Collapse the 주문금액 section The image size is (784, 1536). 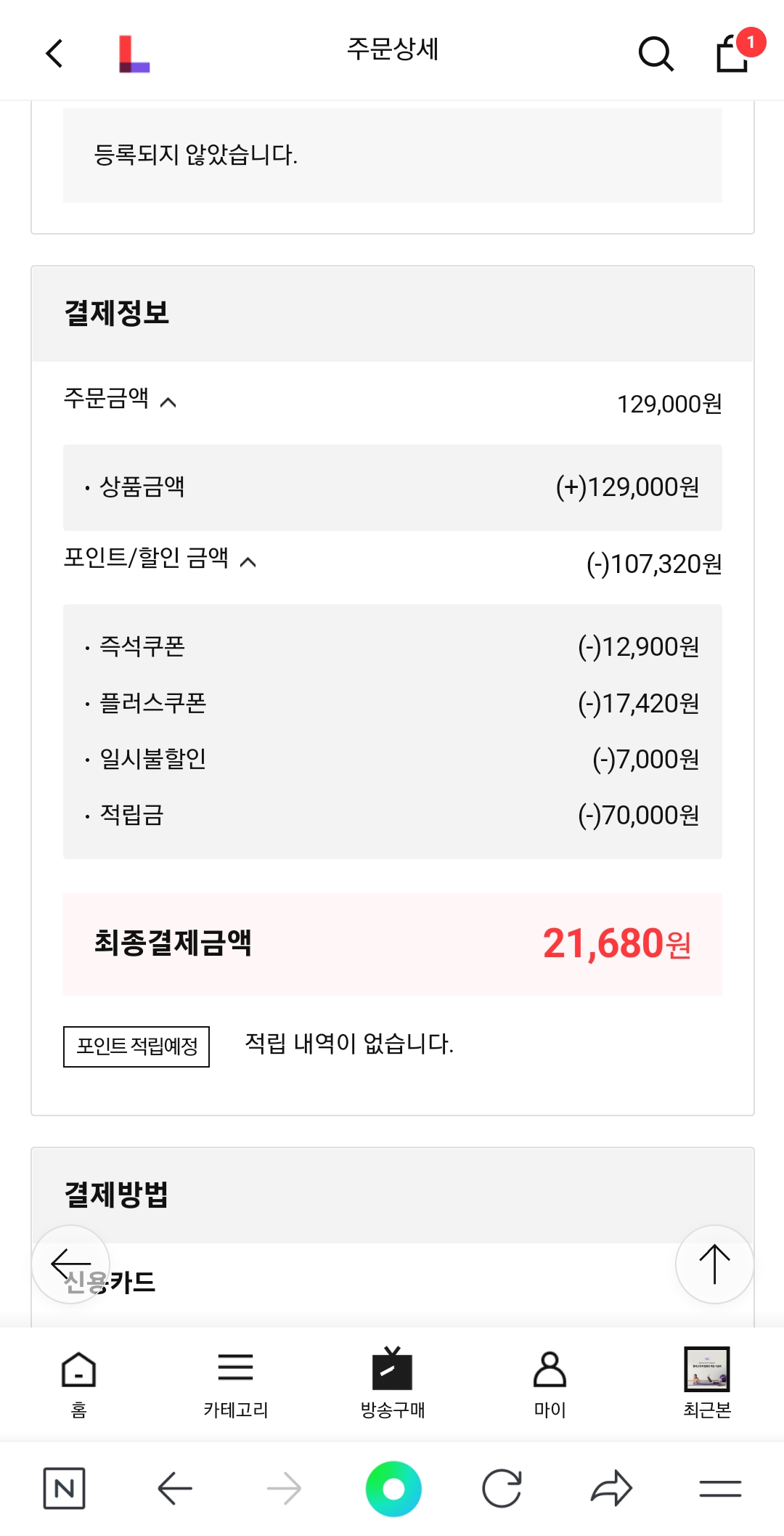pos(168,402)
